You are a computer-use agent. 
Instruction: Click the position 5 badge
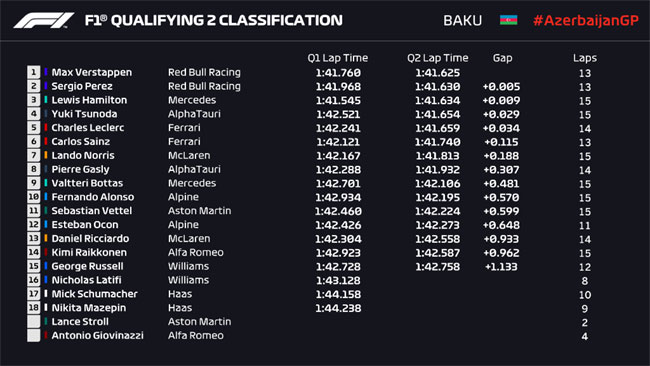click(x=34, y=128)
